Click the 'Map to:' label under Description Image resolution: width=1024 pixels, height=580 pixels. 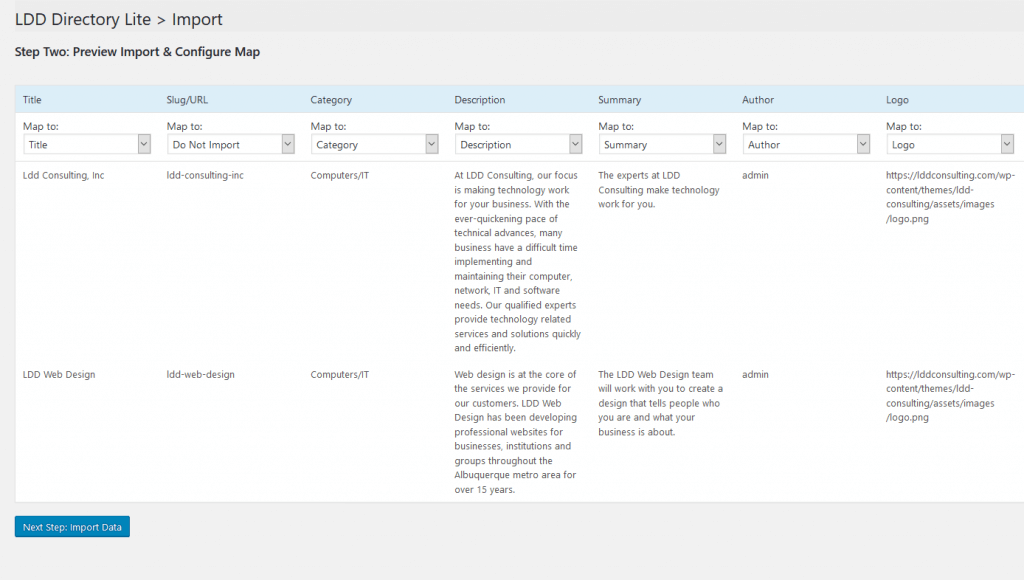472,126
